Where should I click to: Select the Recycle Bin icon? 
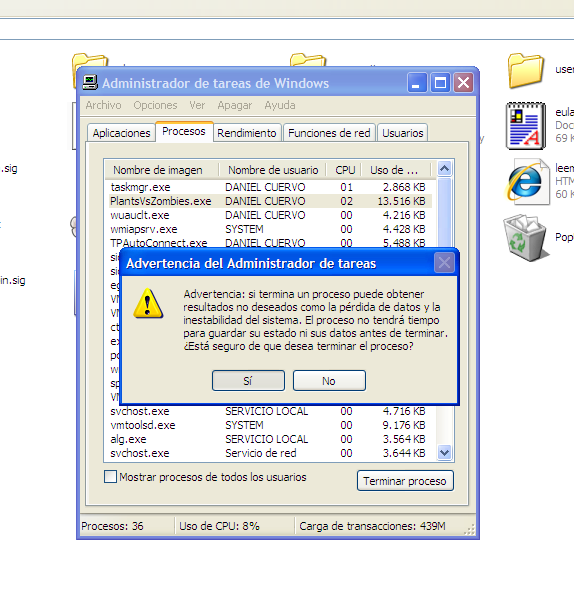point(526,238)
